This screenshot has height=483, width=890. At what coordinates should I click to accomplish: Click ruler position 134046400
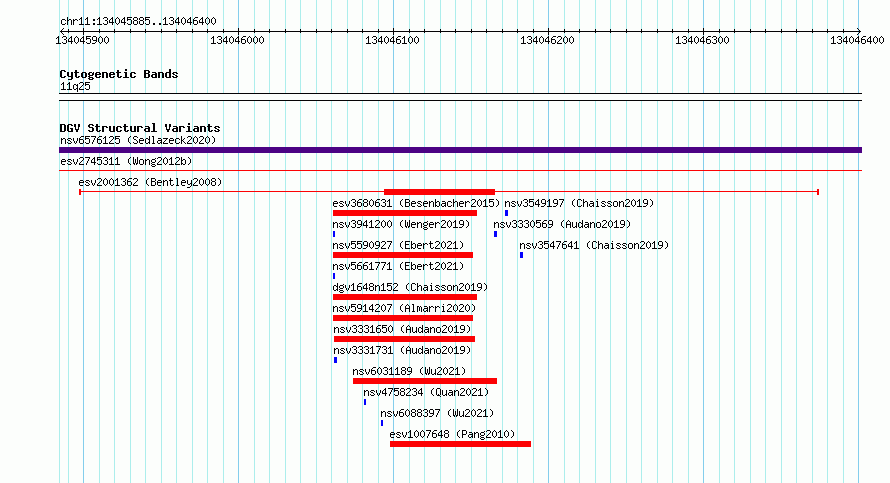tap(858, 40)
